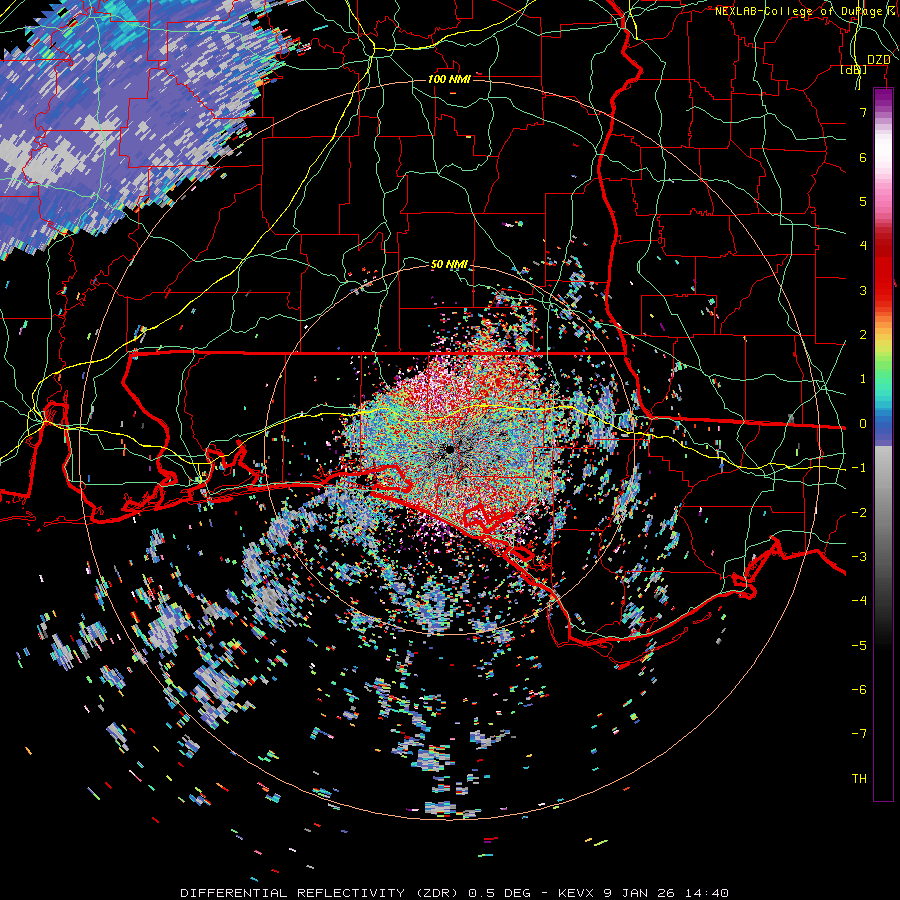Click the DIFFERENTIAL REFLECTIVITY (ZDR) title text
The width and height of the screenshot is (900, 900).
[x=320, y=893]
